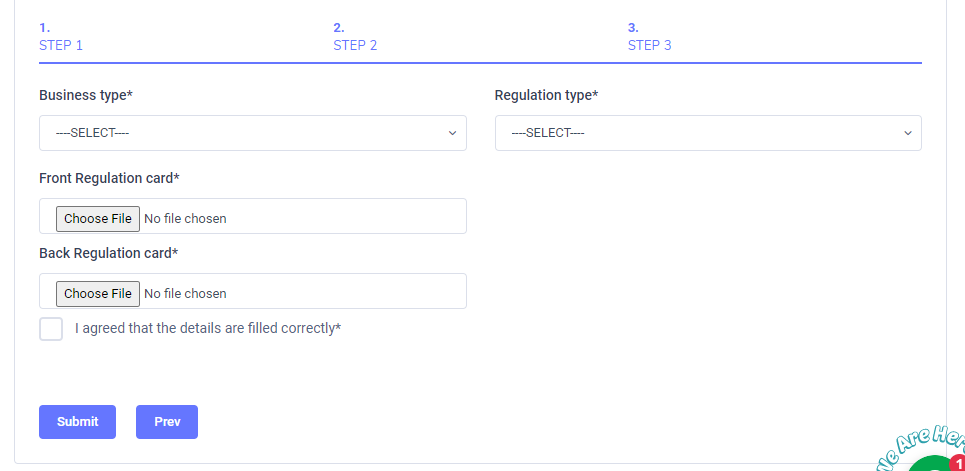Choose File for Front Regulation card
This screenshot has height=471, width=965.
coord(98,218)
